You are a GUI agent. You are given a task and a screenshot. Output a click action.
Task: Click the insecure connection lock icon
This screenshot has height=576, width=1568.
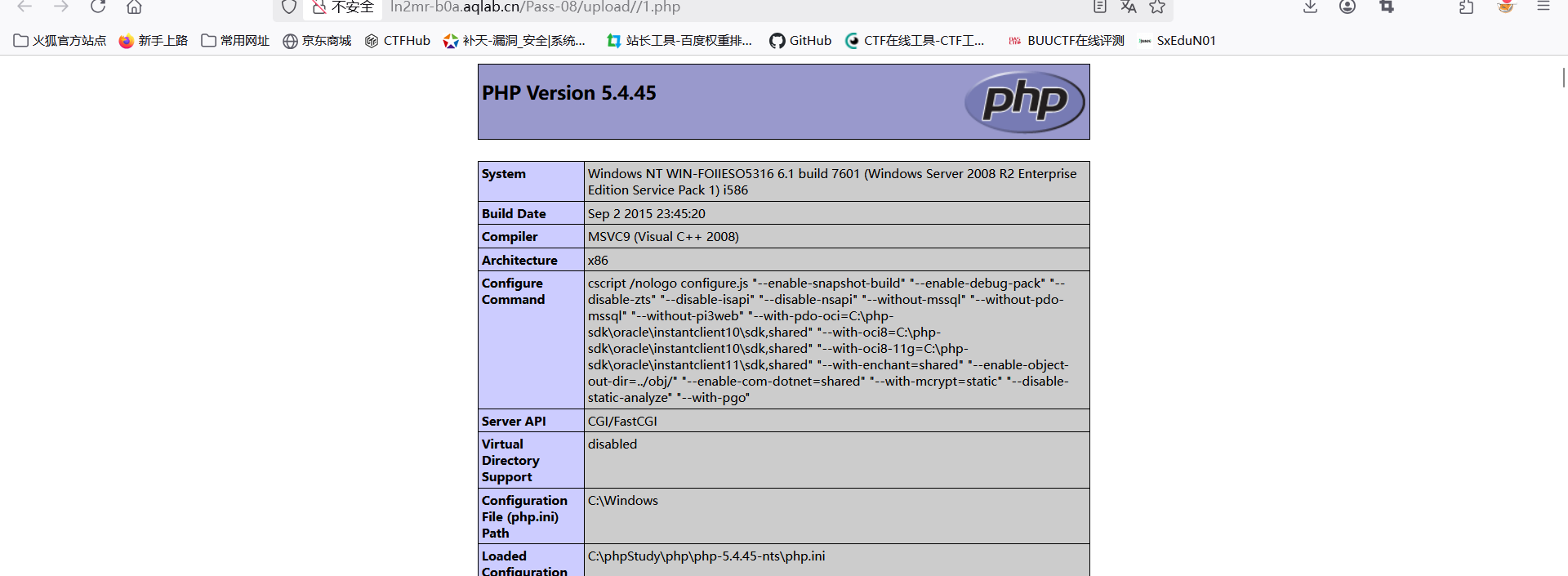(x=318, y=7)
